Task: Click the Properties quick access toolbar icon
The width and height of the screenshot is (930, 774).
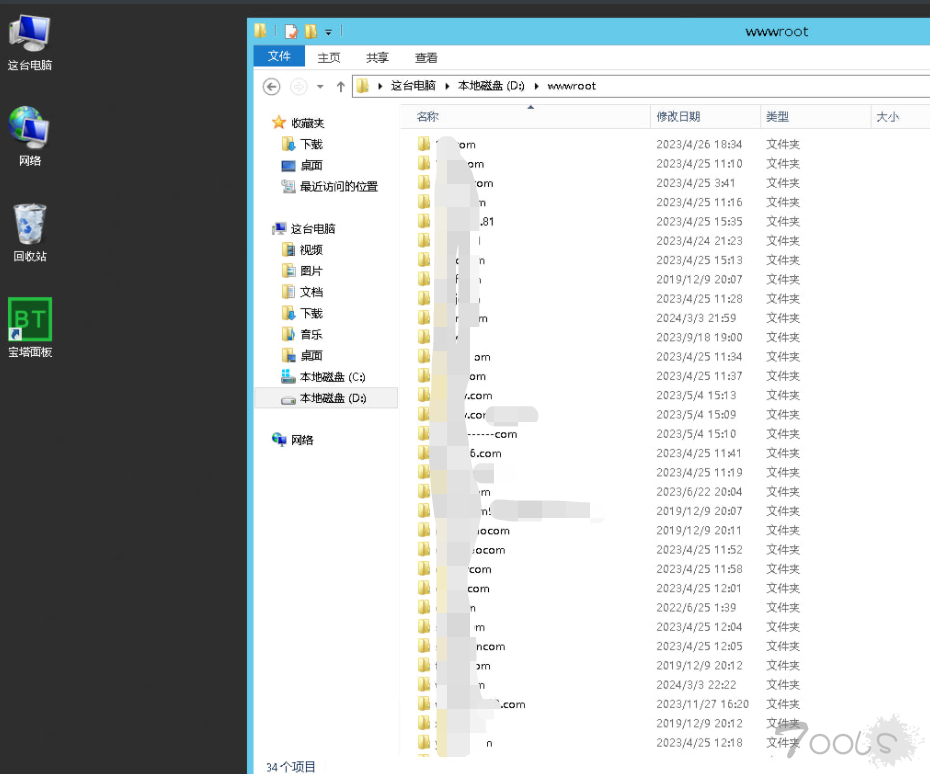Action: (291, 31)
